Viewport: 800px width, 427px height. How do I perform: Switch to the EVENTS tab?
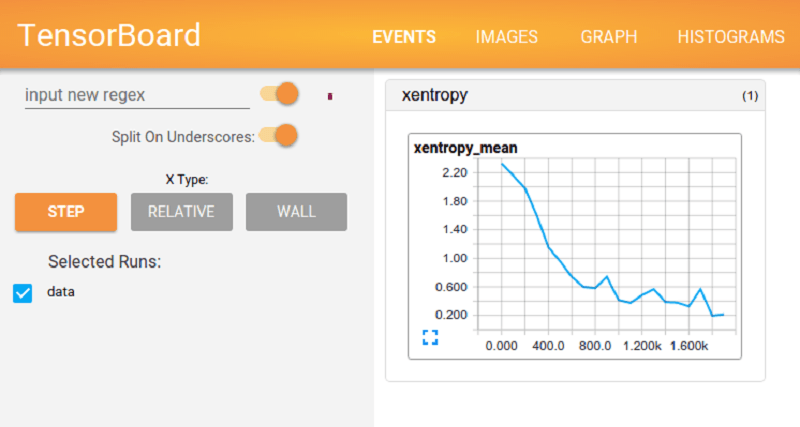tap(404, 37)
